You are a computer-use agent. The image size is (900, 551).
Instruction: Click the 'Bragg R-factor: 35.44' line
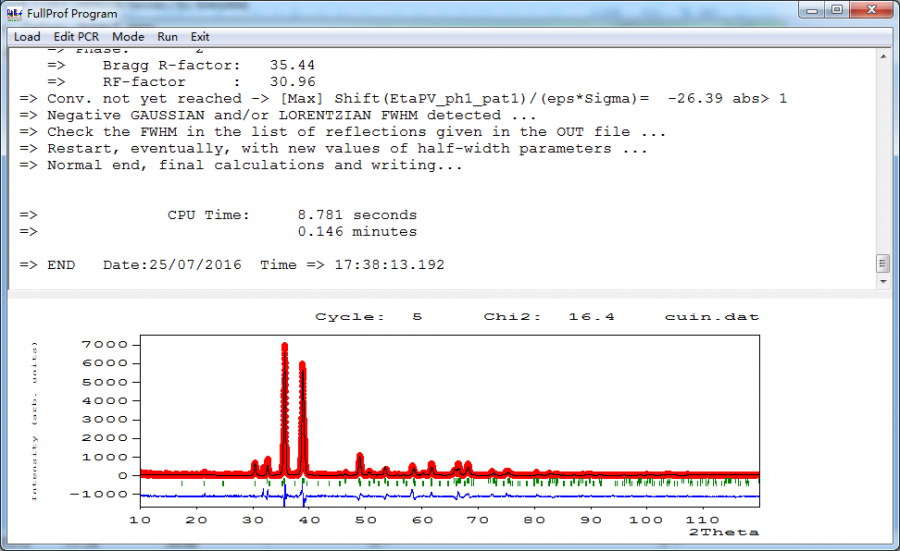point(181,65)
